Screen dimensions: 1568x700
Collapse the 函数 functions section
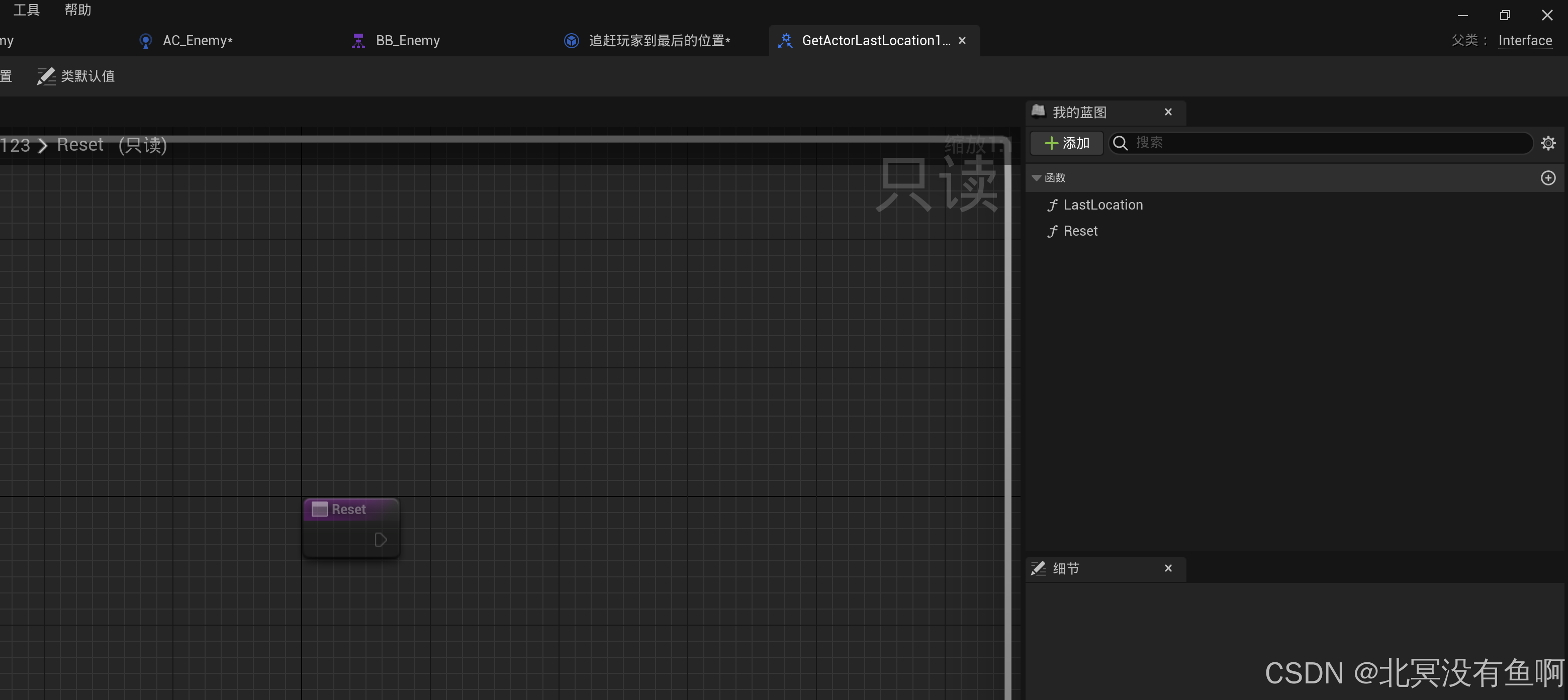coord(1036,178)
